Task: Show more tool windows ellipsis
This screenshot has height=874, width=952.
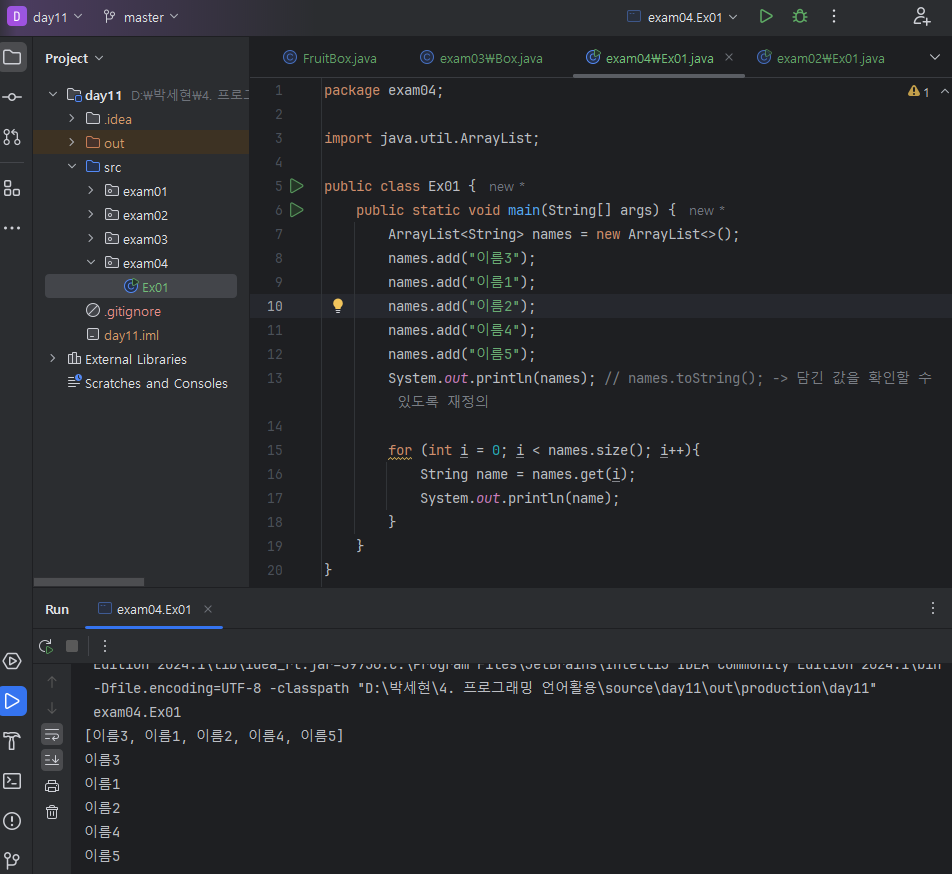Action: click(13, 228)
